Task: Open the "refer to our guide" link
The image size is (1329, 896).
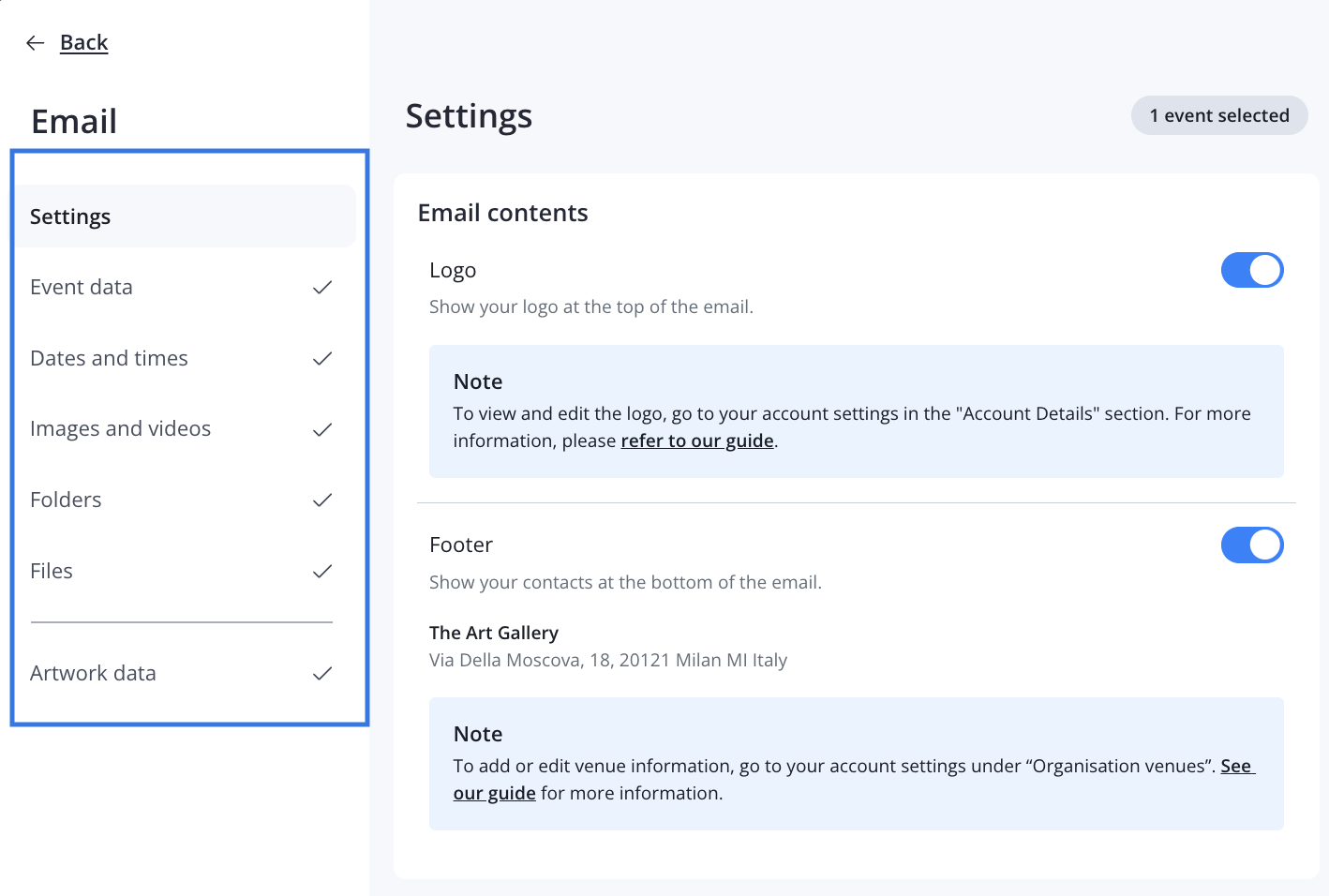Action: [x=696, y=441]
